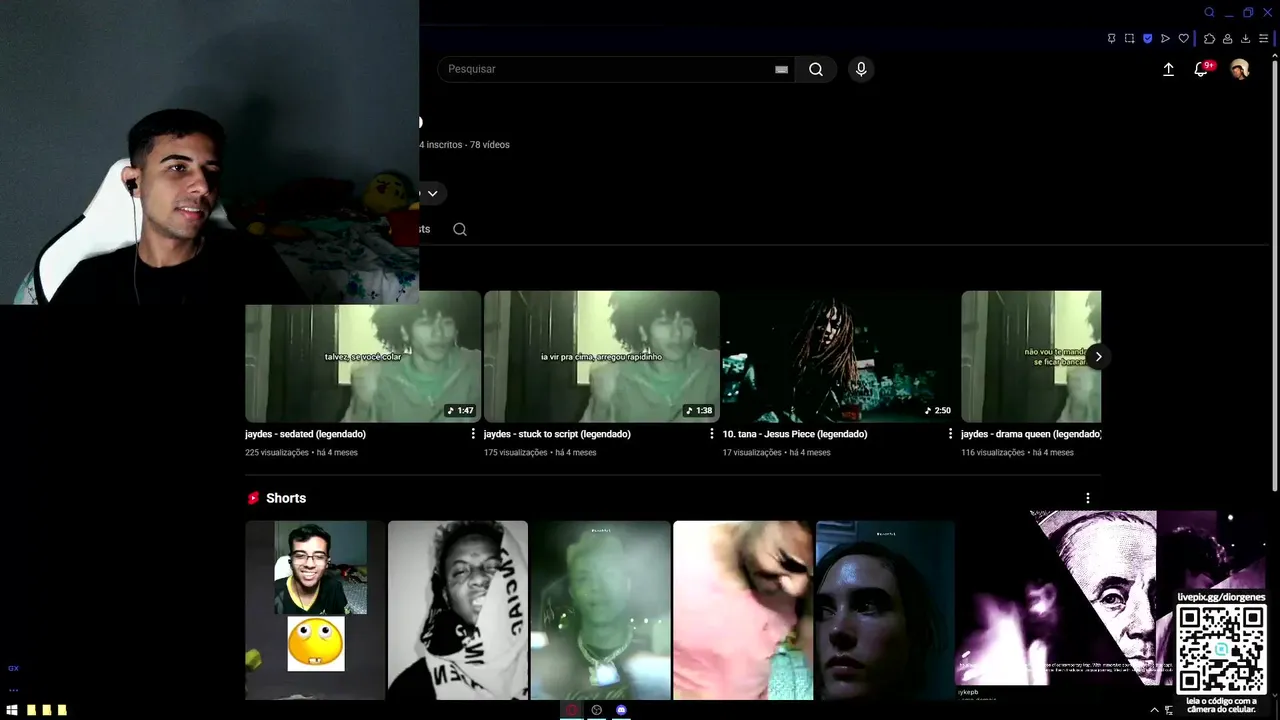Open video jaydes - sedated thumbnail
The width and height of the screenshot is (1280, 720).
(x=363, y=356)
